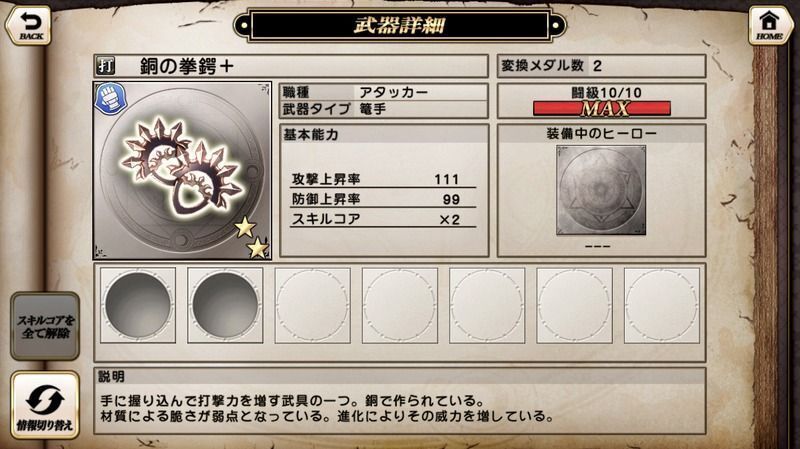Viewport: 800px width, 449px height.
Task: Tap the 情報切り替え refresh arrows icon
Action: coord(45,405)
